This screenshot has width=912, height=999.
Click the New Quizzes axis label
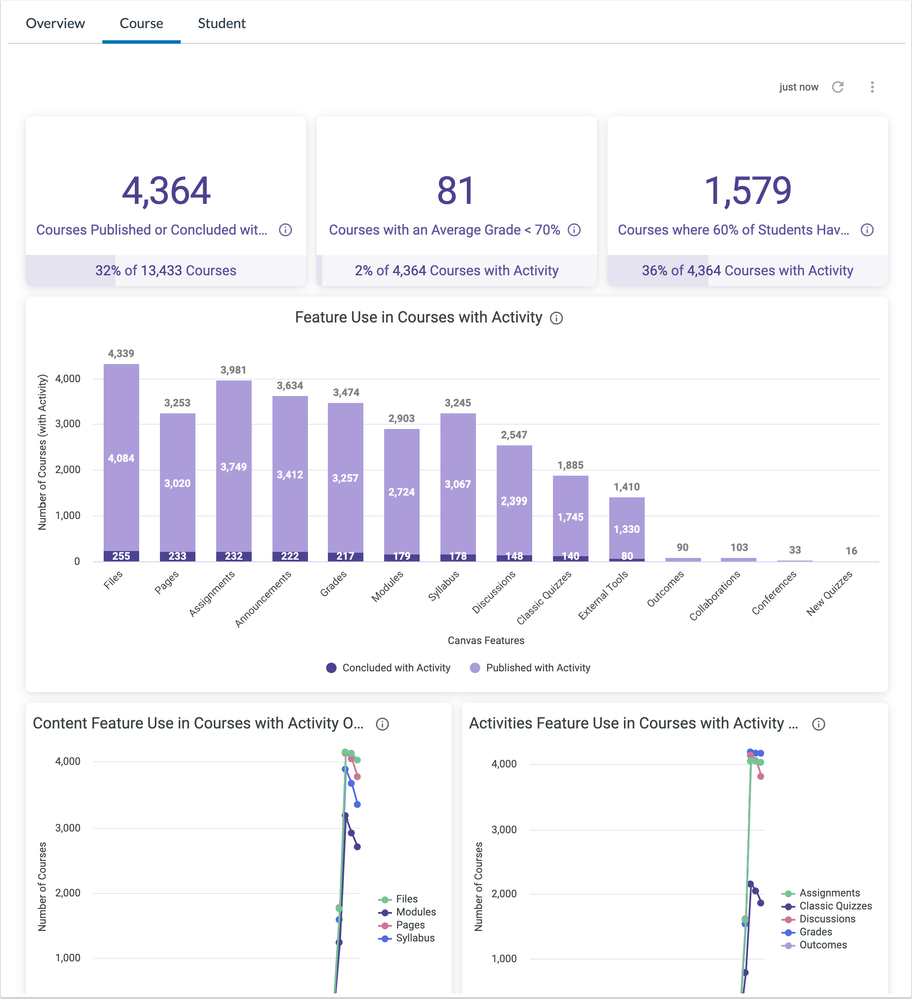pyautogui.click(x=829, y=593)
